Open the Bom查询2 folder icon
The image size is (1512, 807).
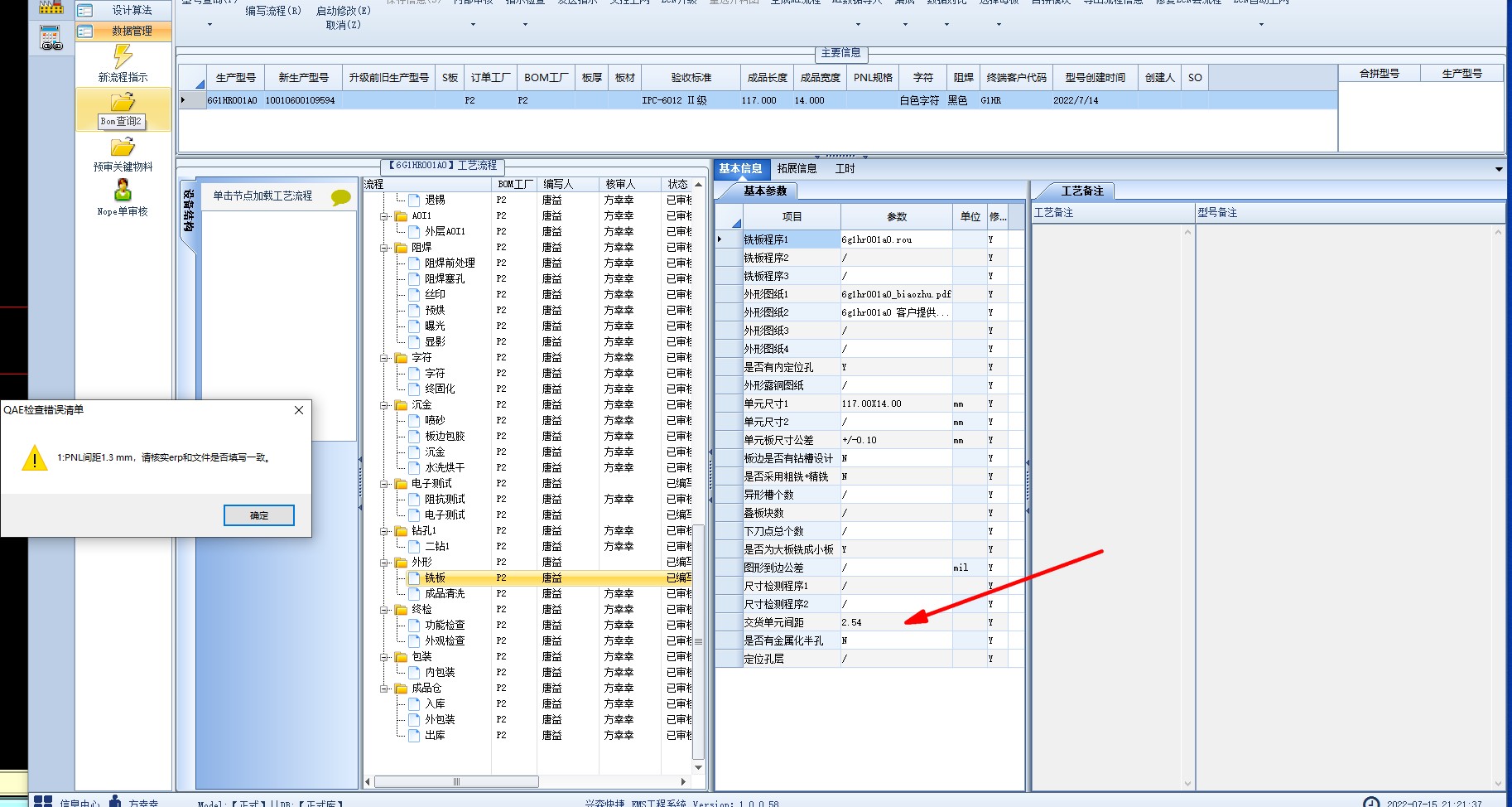coord(123,102)
